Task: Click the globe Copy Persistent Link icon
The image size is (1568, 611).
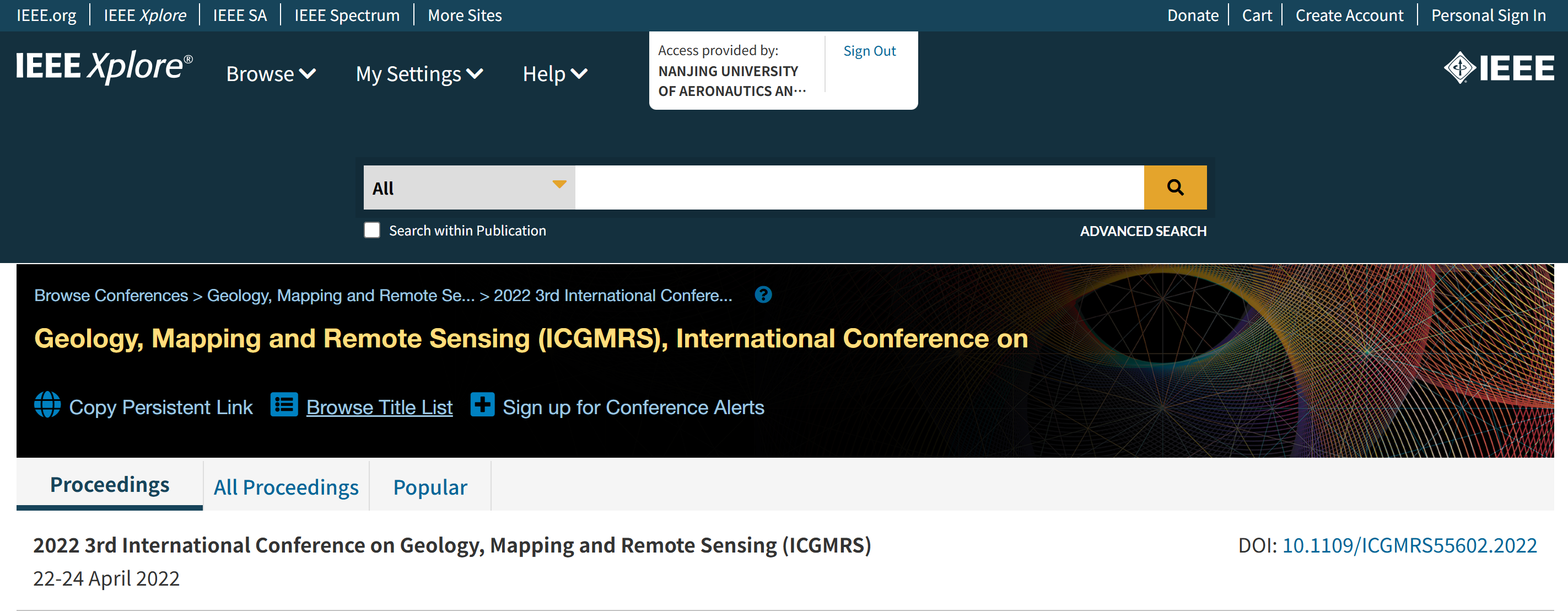Action: (47, 405)
